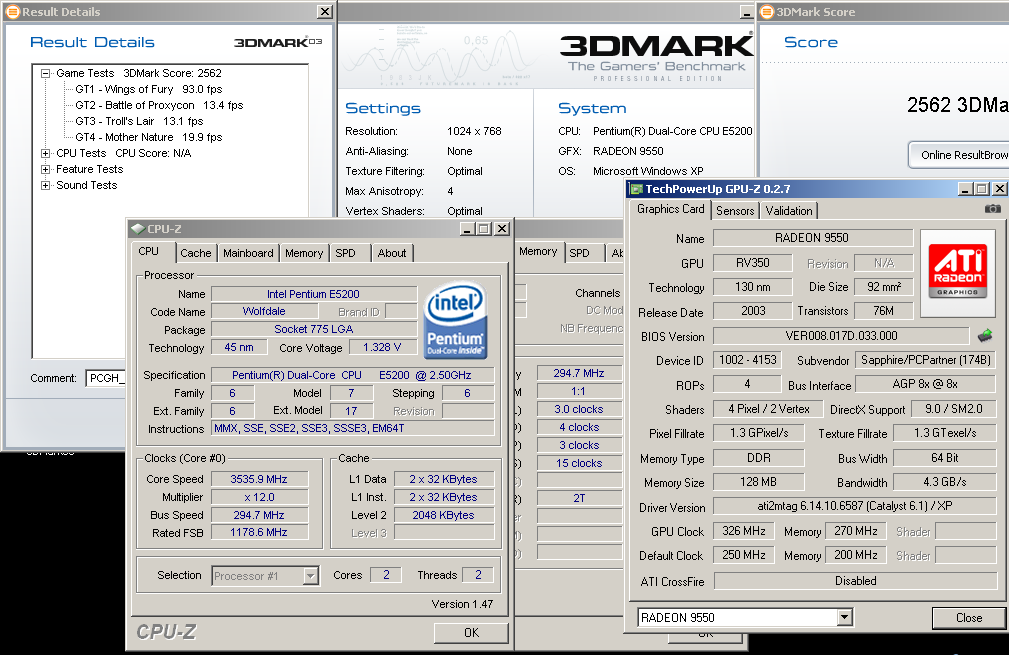The height and width of the screenshot is (655, 1009).
Task: Click the BIOS Version field in GPU-Z
Action: [841, 336]
